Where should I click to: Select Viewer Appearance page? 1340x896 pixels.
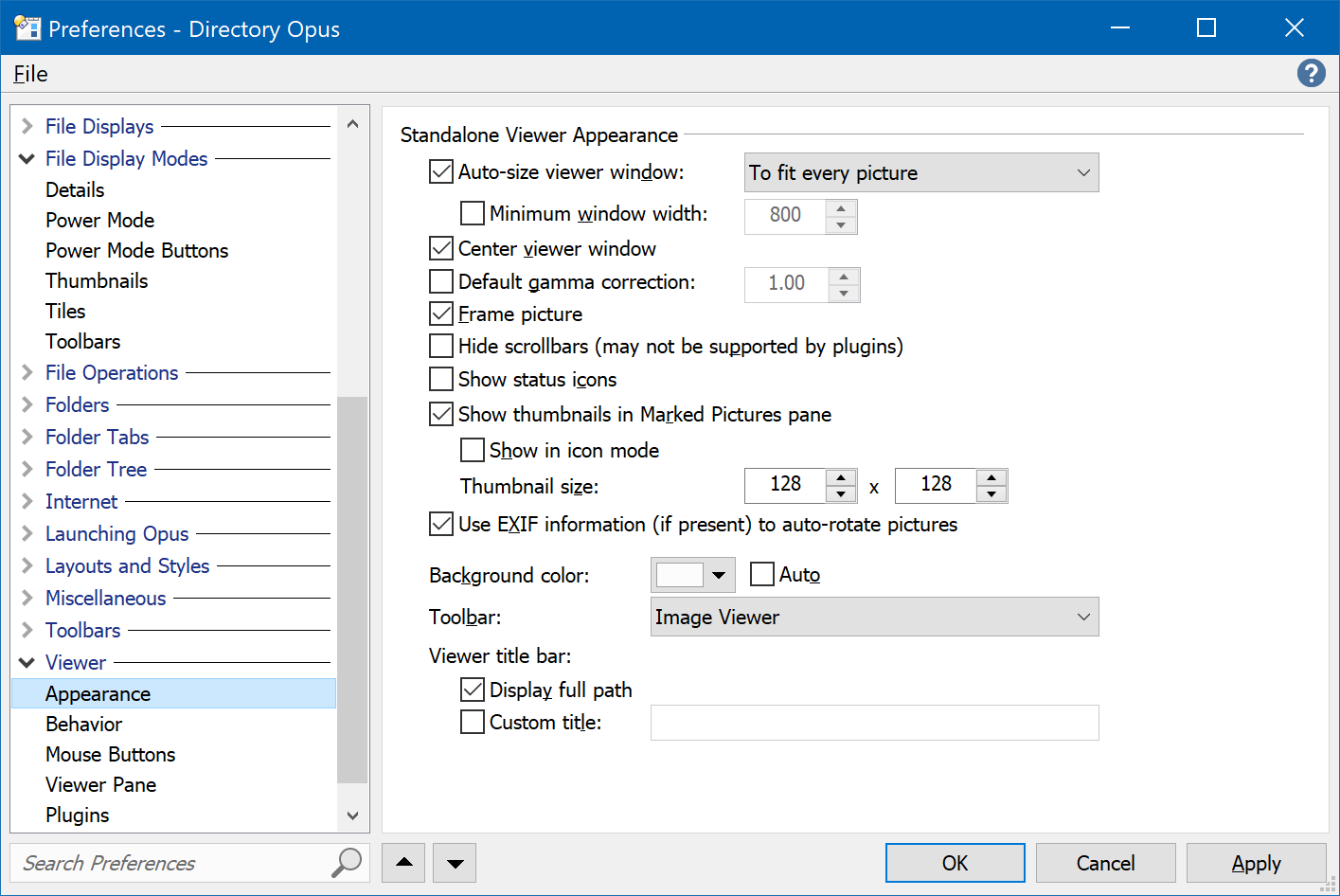(x=173, y=693)
